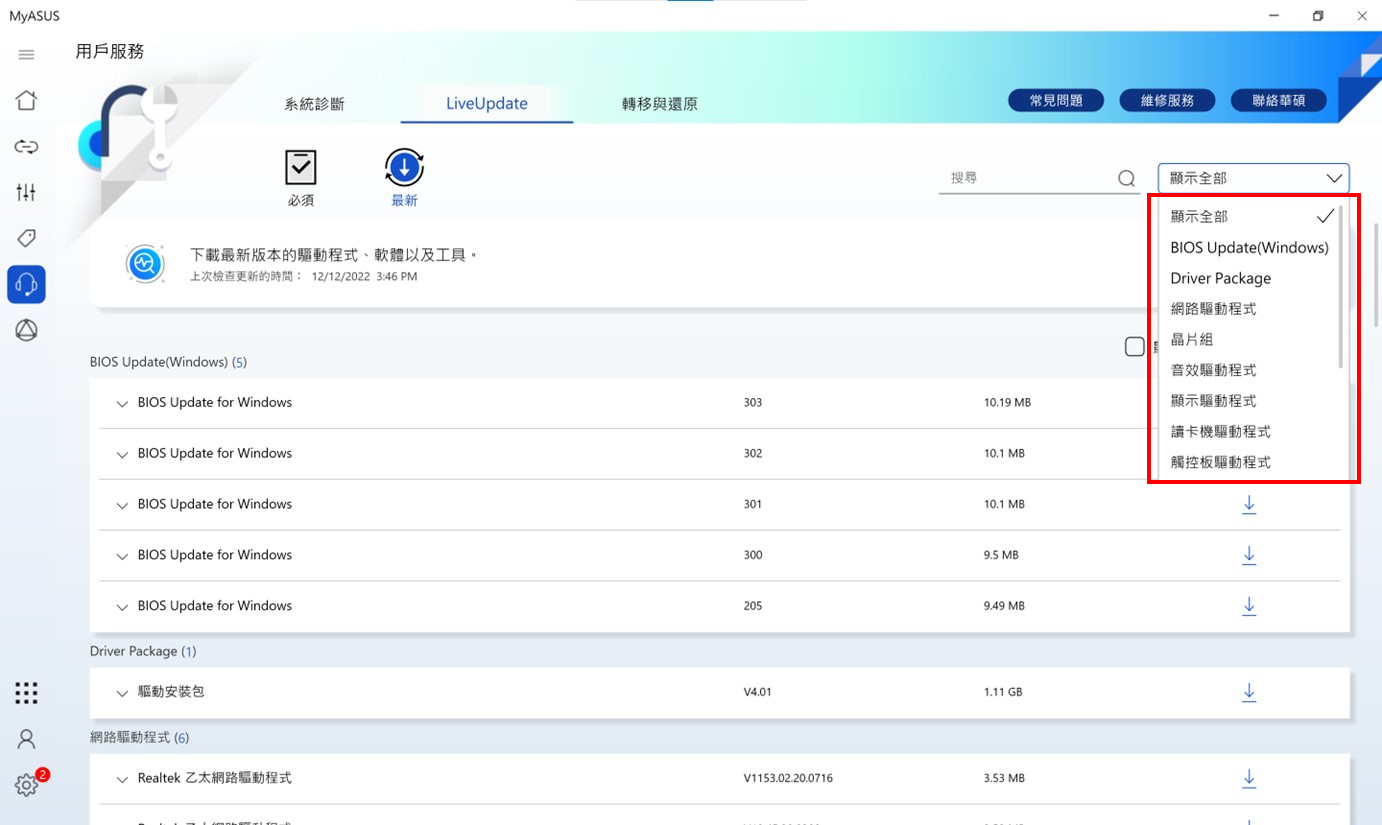Download BIOS Update version 301
This screenshot has width=1382, height=825.
click(x=1249, y=504)
